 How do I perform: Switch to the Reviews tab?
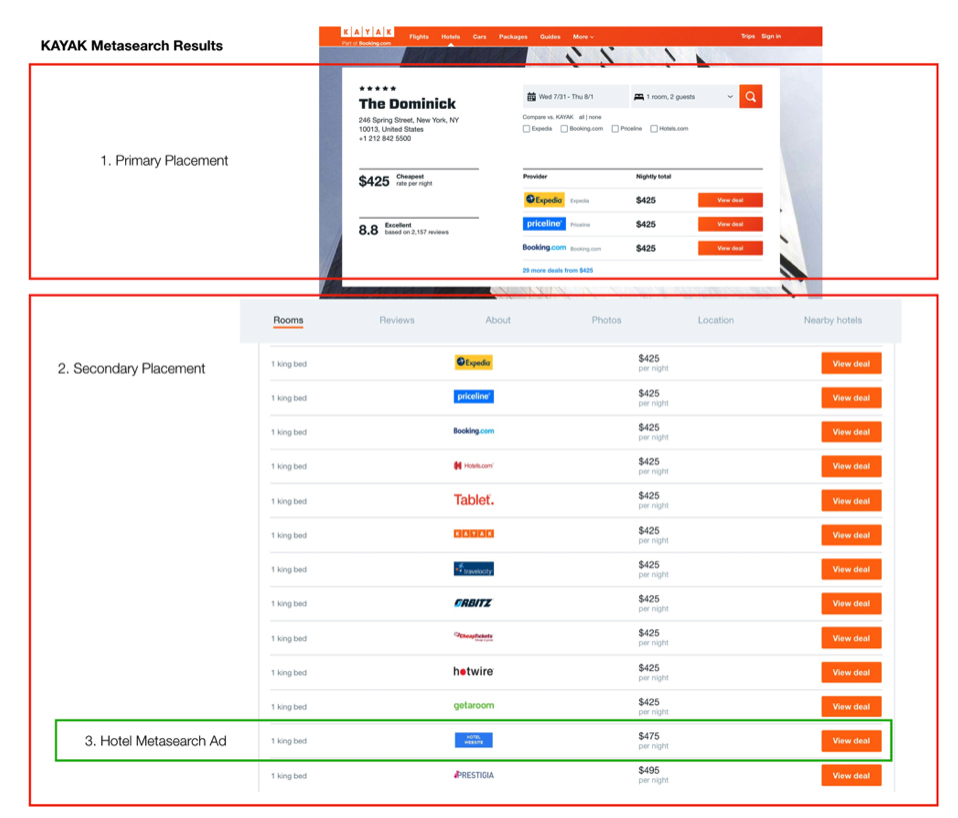pos(397,320)
